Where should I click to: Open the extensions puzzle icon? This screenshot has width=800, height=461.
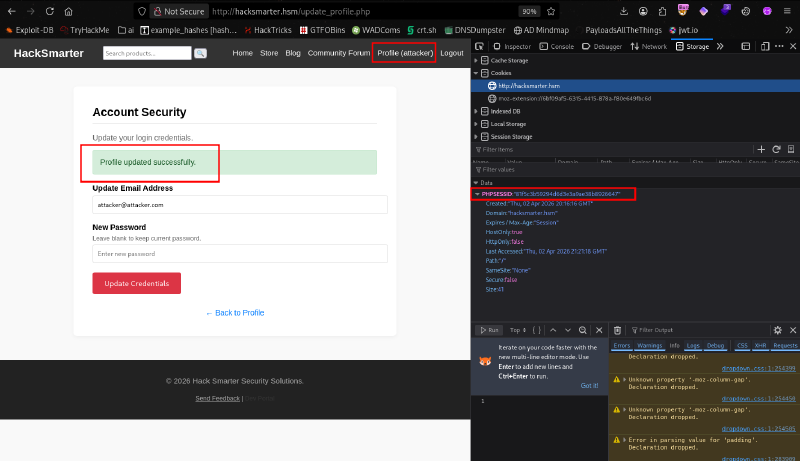coord(662,11)
